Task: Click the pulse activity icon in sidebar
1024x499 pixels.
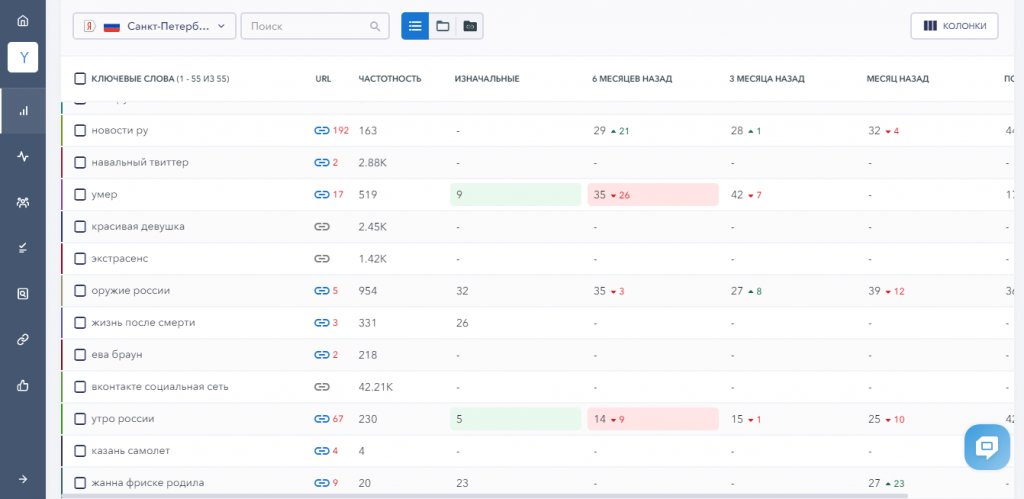Action: coord(23,157)
